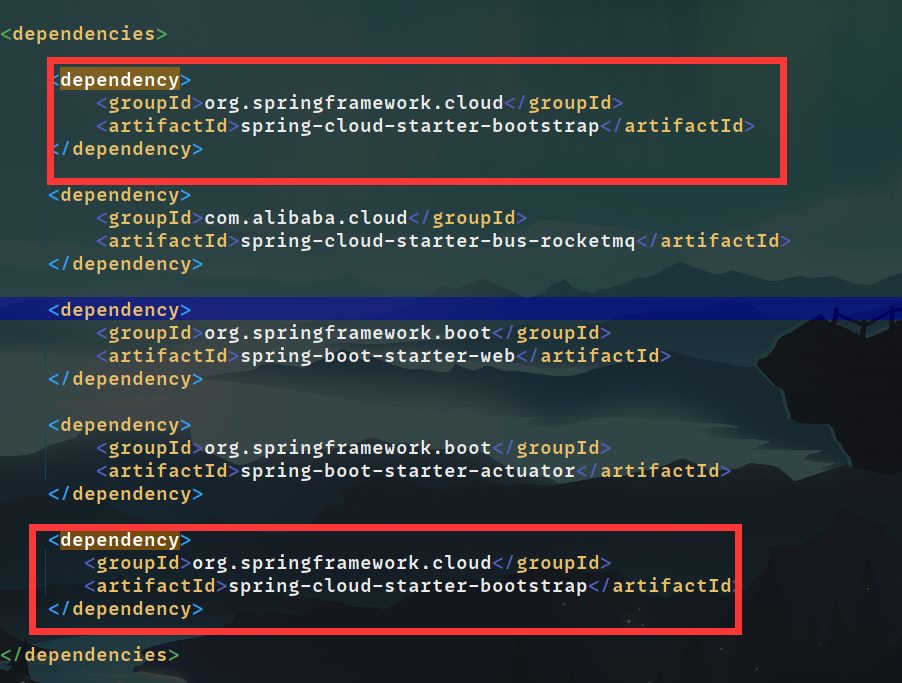
Task: Click groupId value com.alibaba.cloud
Action: coord(306,218)
